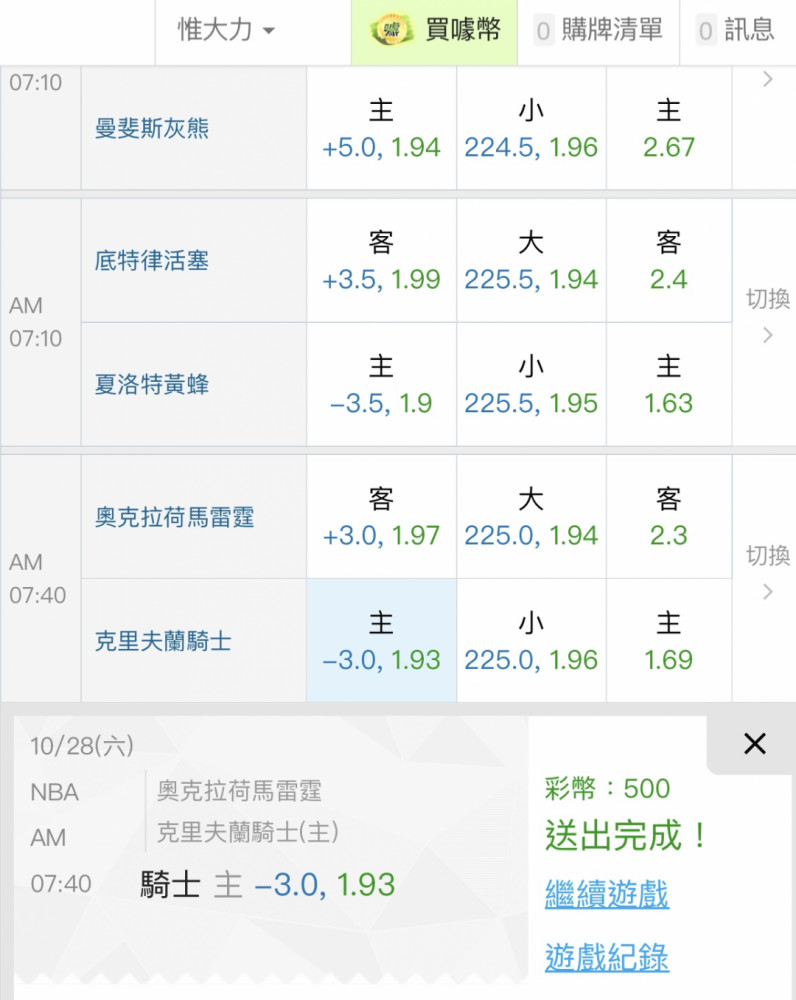Open the 克里夫蘭騎士 team link
This screenshot has width=796, height=1000.
[x=163, y=641]
